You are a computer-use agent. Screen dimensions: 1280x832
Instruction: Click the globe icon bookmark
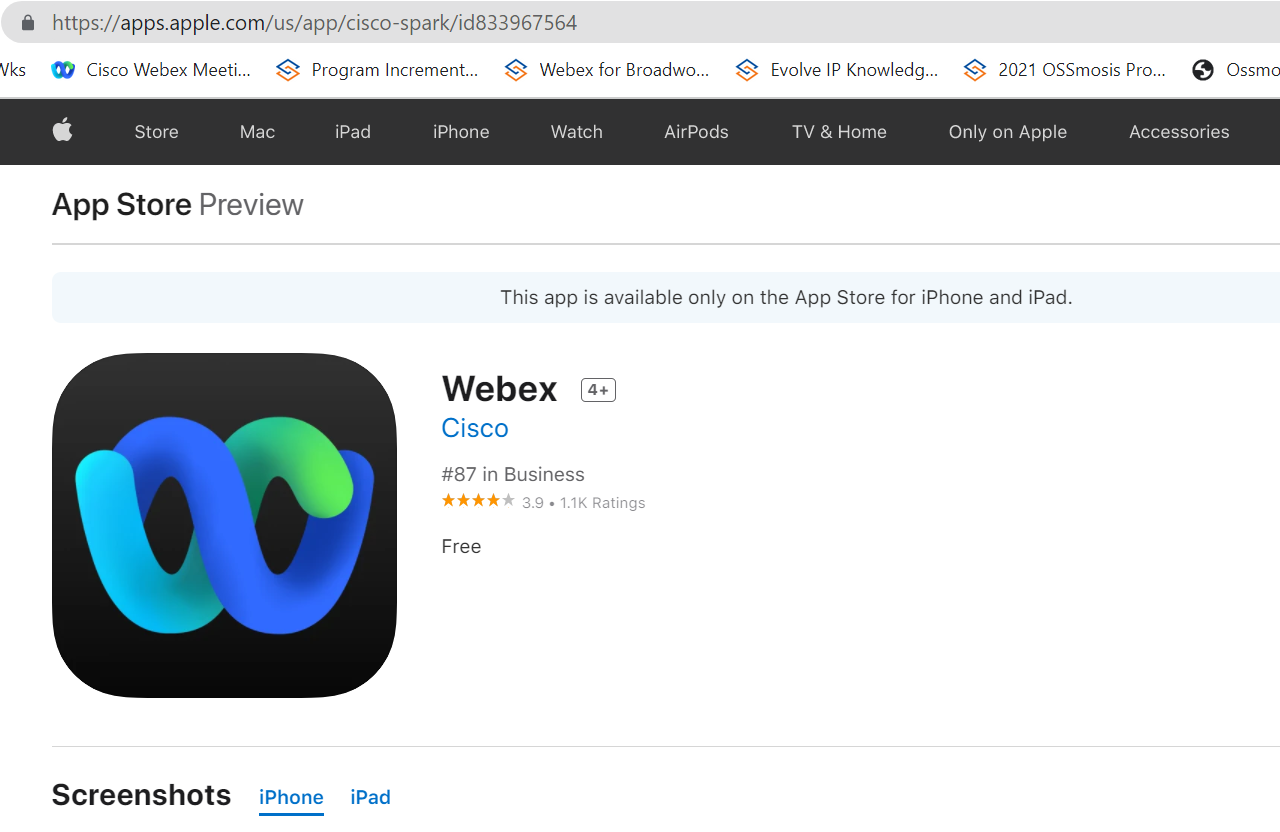(x=1203, y=70)
